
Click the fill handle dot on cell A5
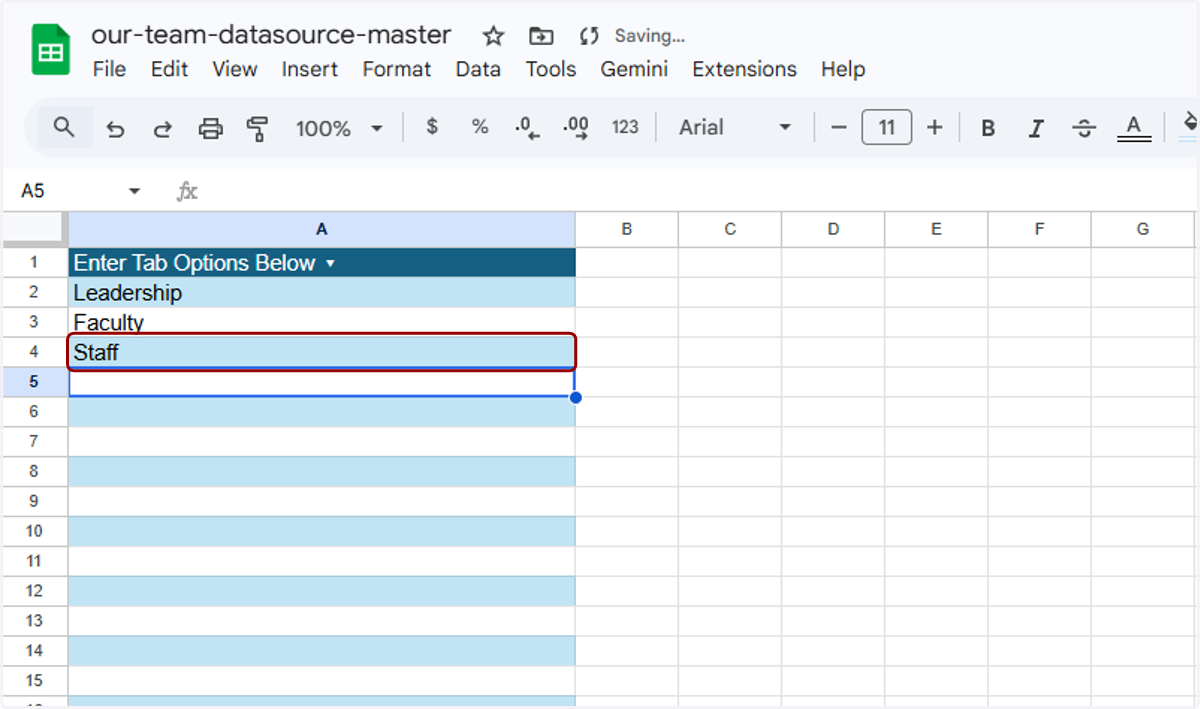(575, 398)
